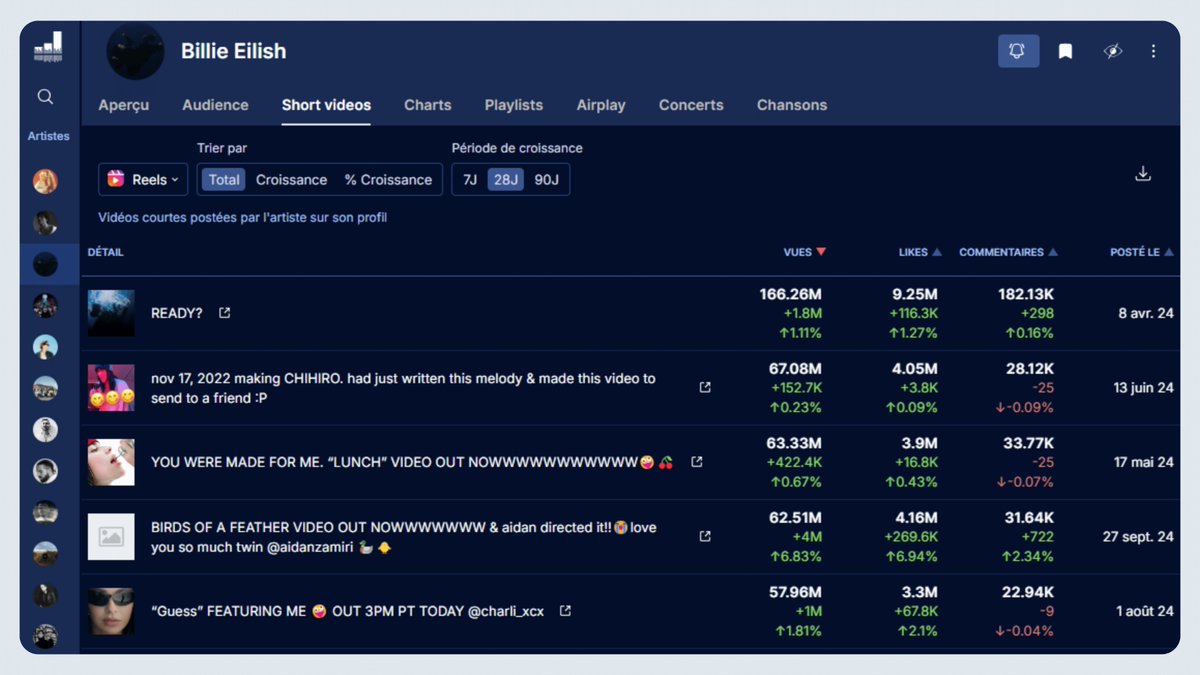The height and width of the screenshot is (675, 1200).
Task: Click the Billie Eilish artist name
Action: pos(234,51)
